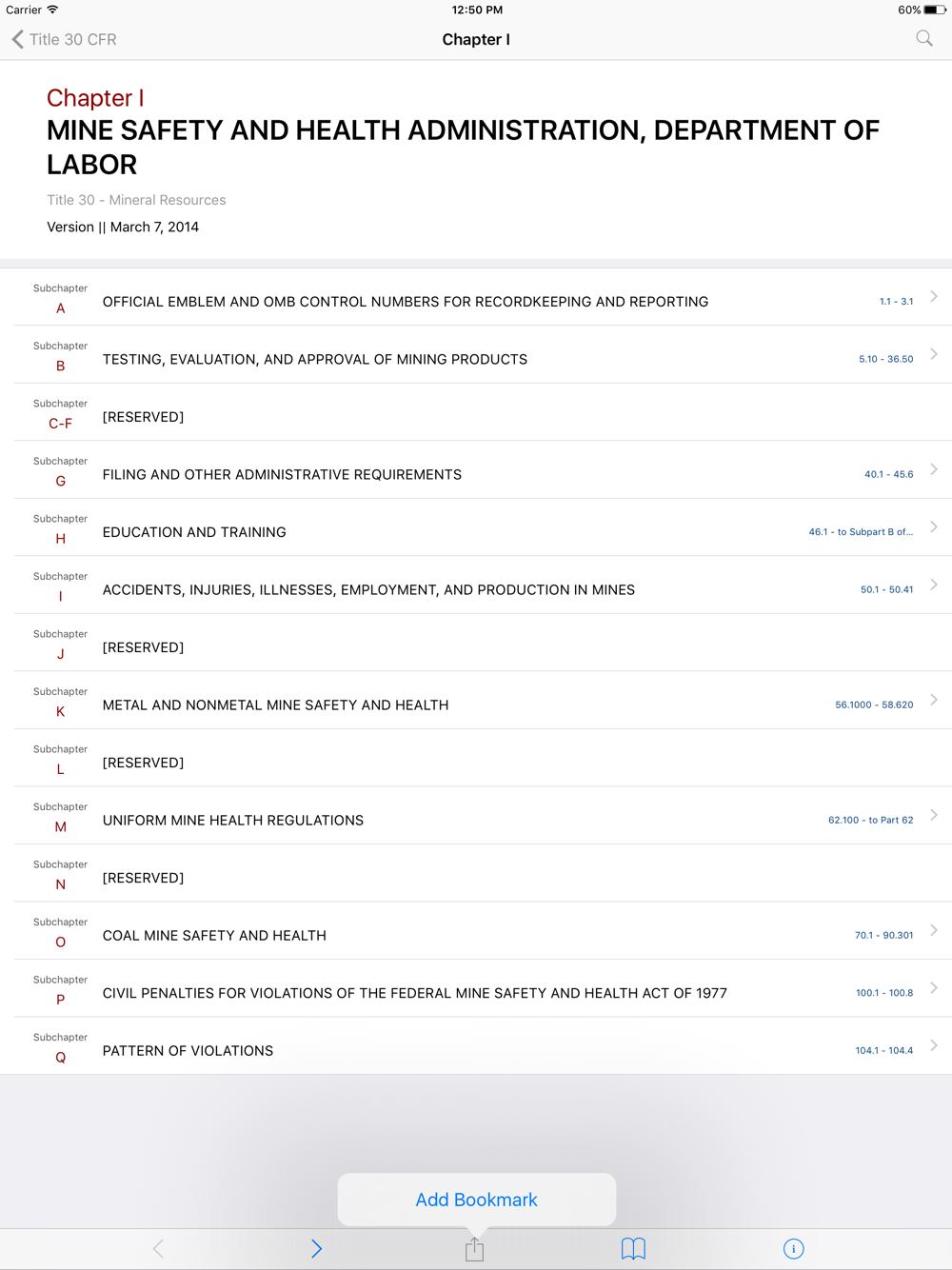The width and height of the screenshot is (952, 1270).
Task: Tap the Subchapter M letter label
Action: 60,826
